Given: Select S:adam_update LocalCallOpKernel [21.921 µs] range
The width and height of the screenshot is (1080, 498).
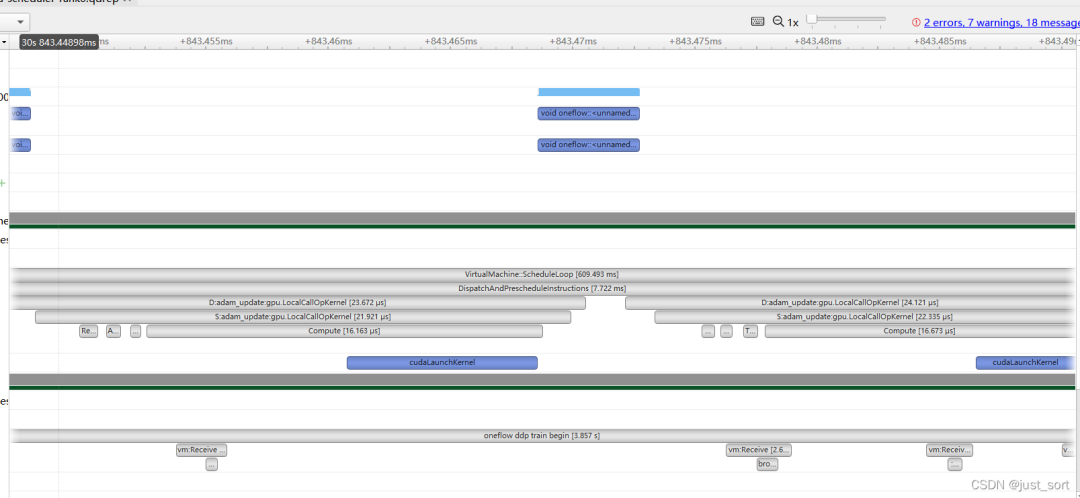Looking at the screenshot, I should (x=303, y=317).
